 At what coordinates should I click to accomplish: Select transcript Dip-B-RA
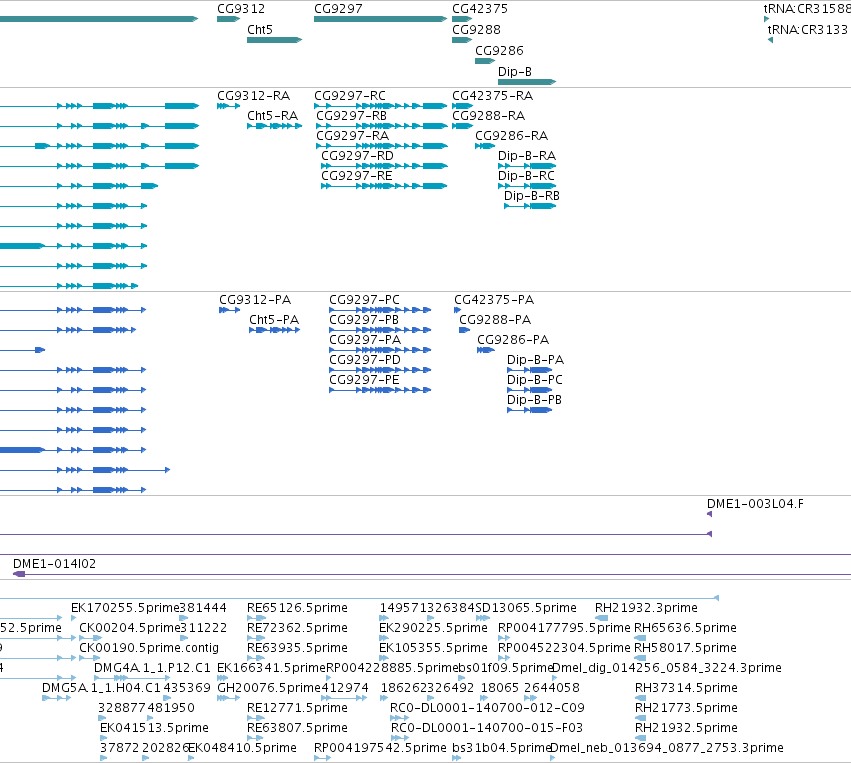click(x=527, y=156)
